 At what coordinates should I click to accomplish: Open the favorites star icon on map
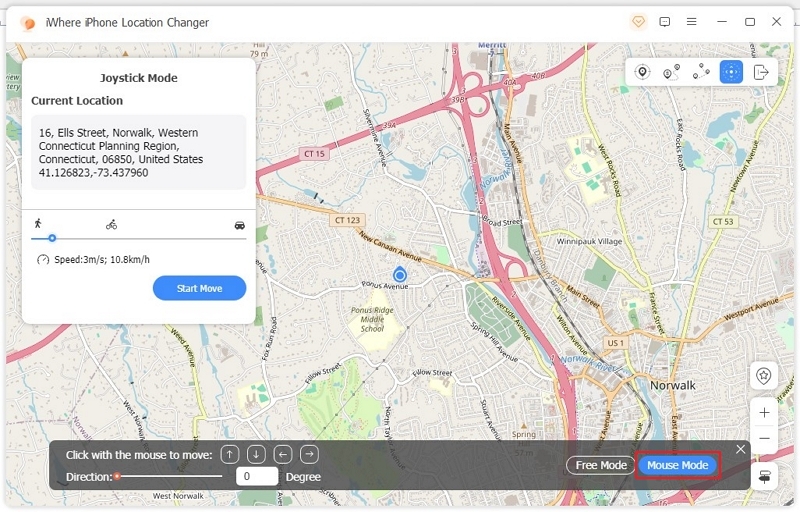pyautogui.click(x=764, y=376)
